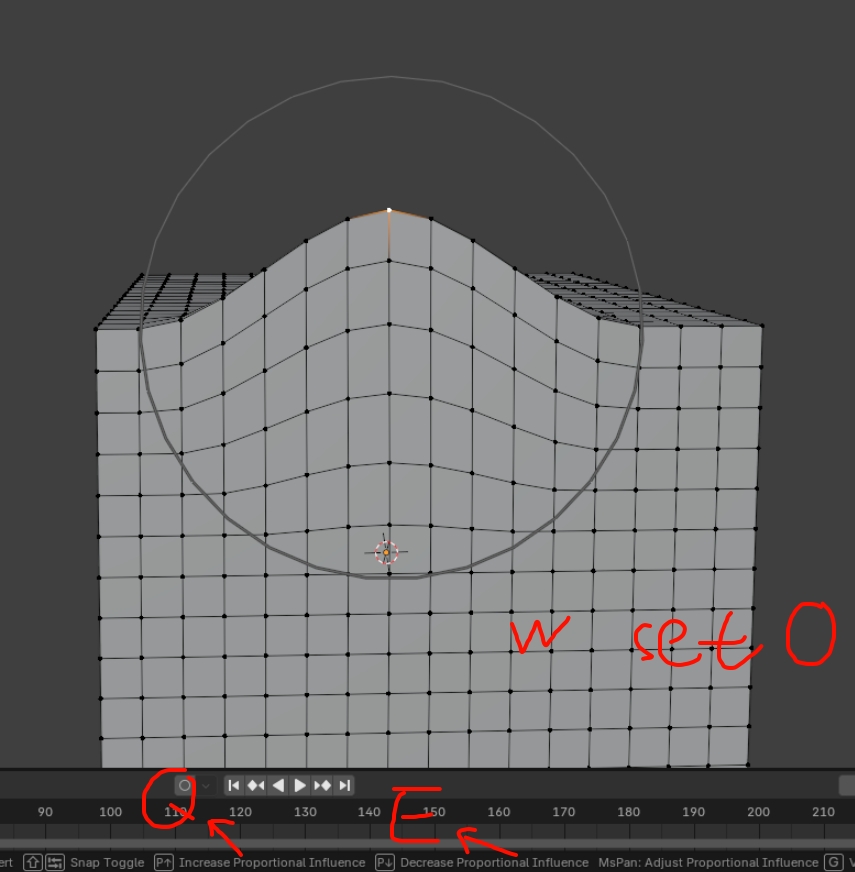Jump to the timeline end frame
Image resolution: width=855 pixels, height=872 pixels.
pos(344,785)
